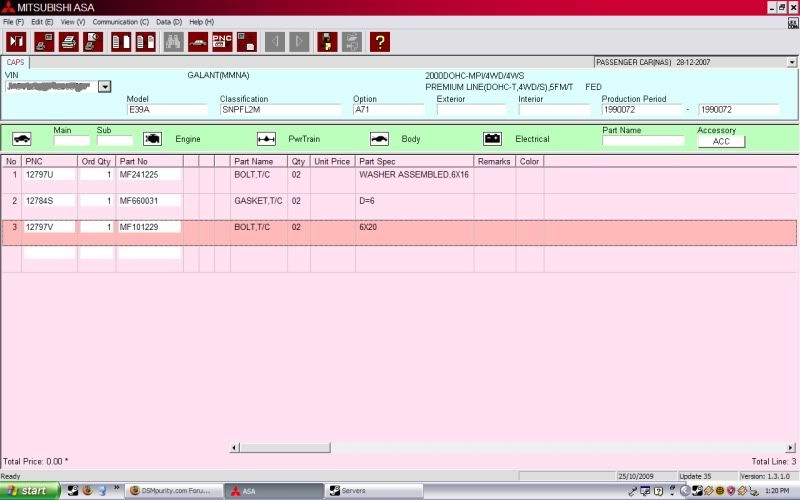Click the printer toolbar icon
The height and width of the screenshot is (500, 800).
coord(68,42)
